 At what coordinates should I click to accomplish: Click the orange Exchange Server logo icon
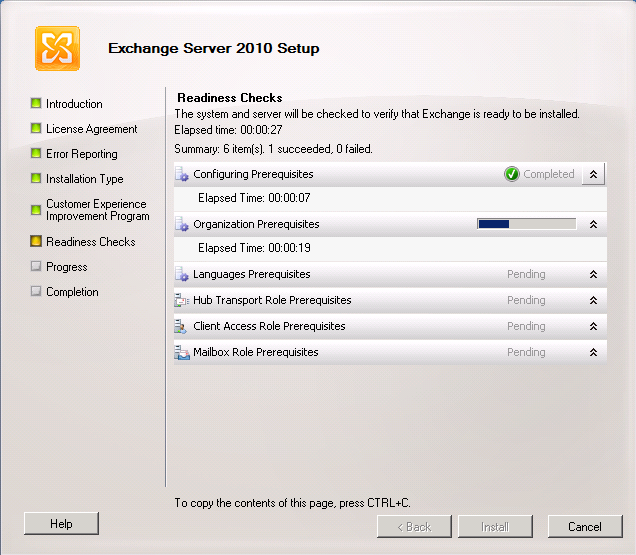click(x=57, y=48)
